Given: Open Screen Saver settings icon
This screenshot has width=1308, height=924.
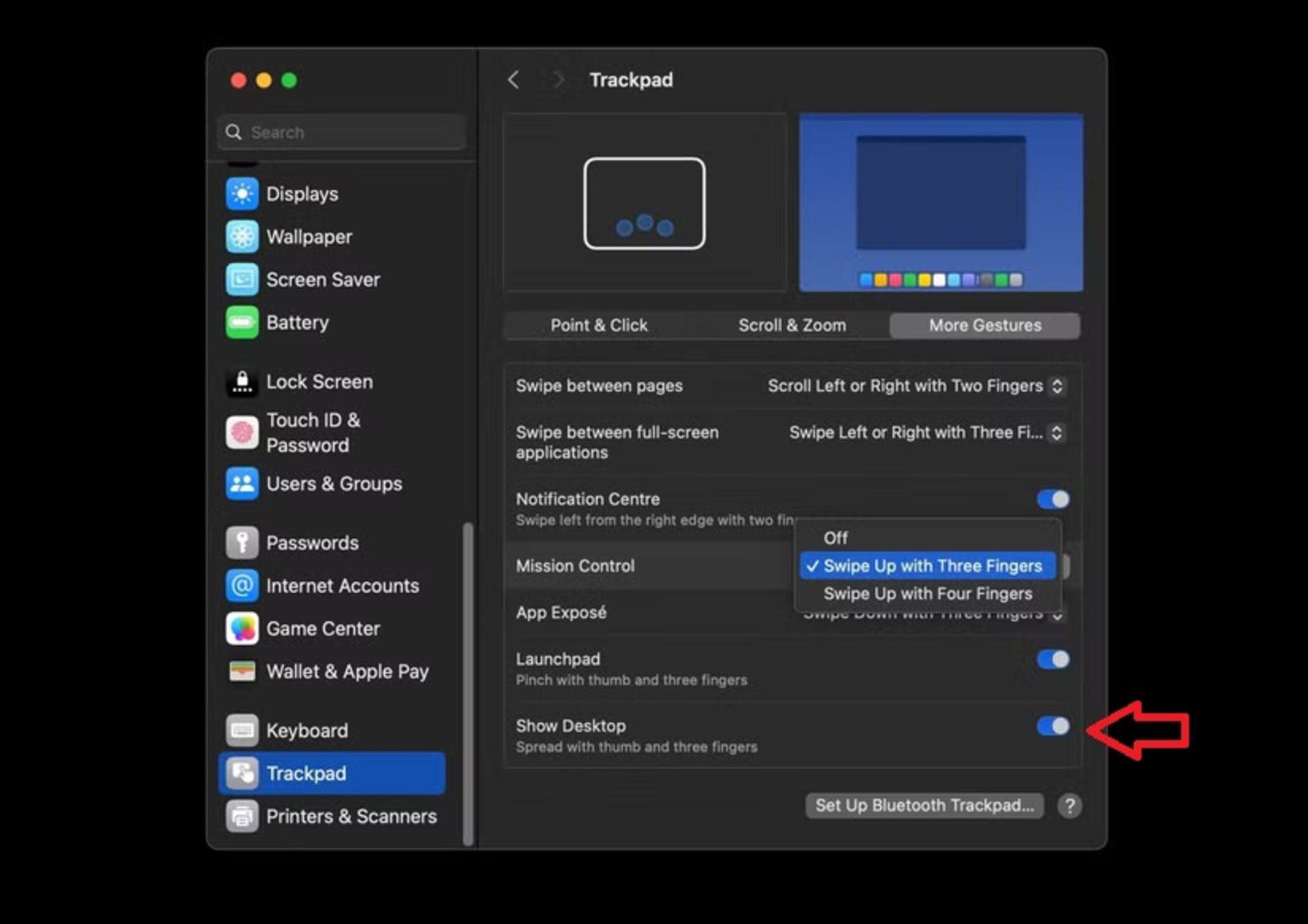Looking at the screenshot, I should coord(242,280).
